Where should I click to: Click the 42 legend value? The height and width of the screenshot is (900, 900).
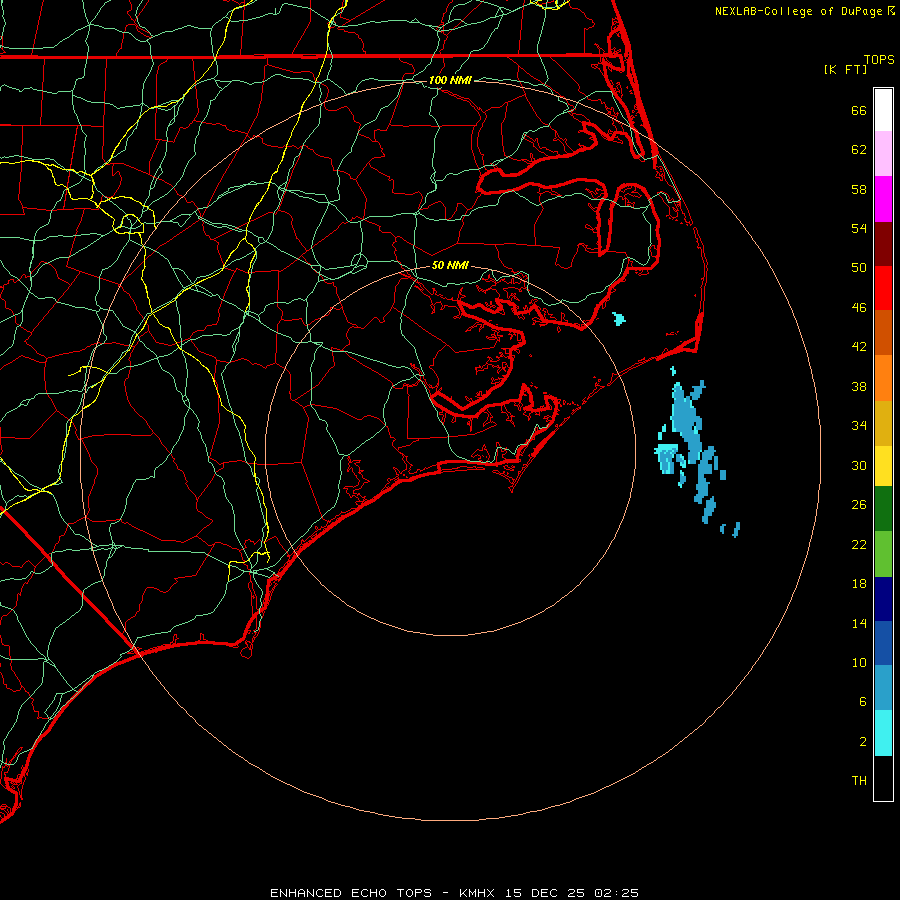coord(859,346)
